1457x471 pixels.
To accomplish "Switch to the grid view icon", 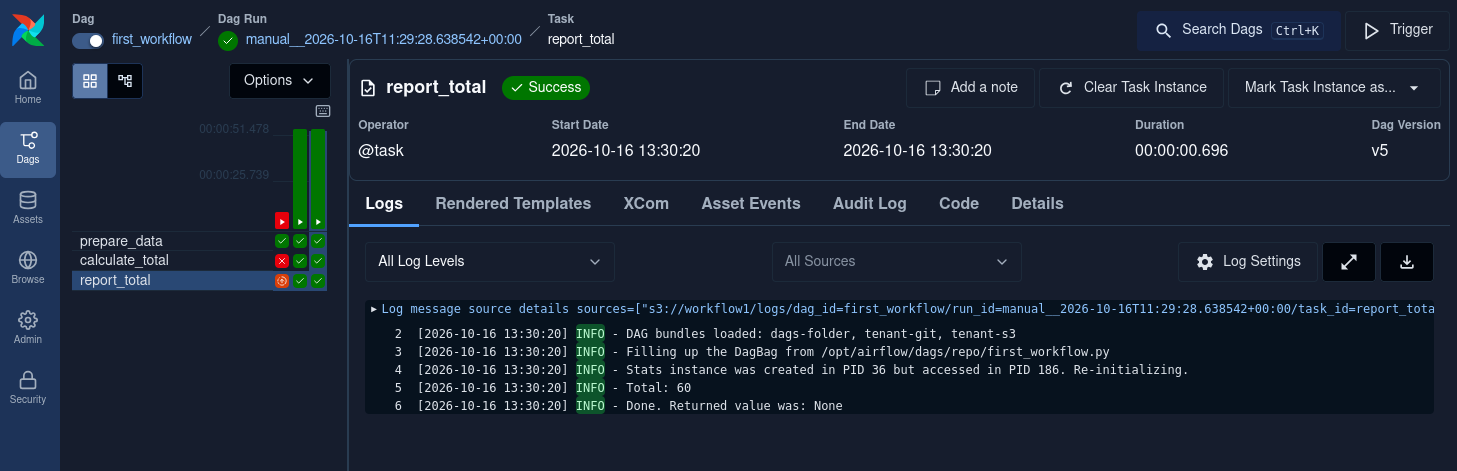I will pos(90,80).
